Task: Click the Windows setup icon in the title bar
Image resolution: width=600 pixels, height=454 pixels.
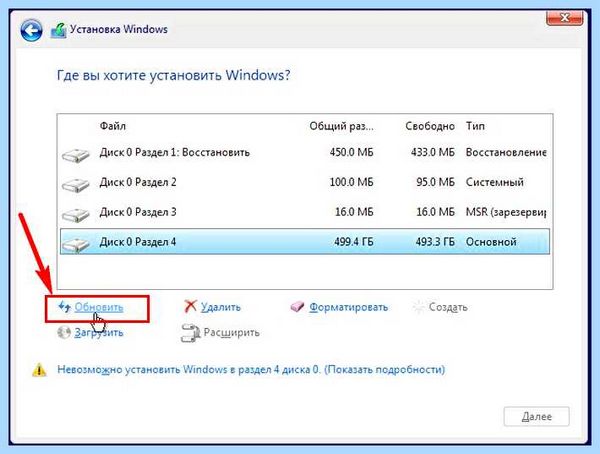Action: tap(59, 30)
